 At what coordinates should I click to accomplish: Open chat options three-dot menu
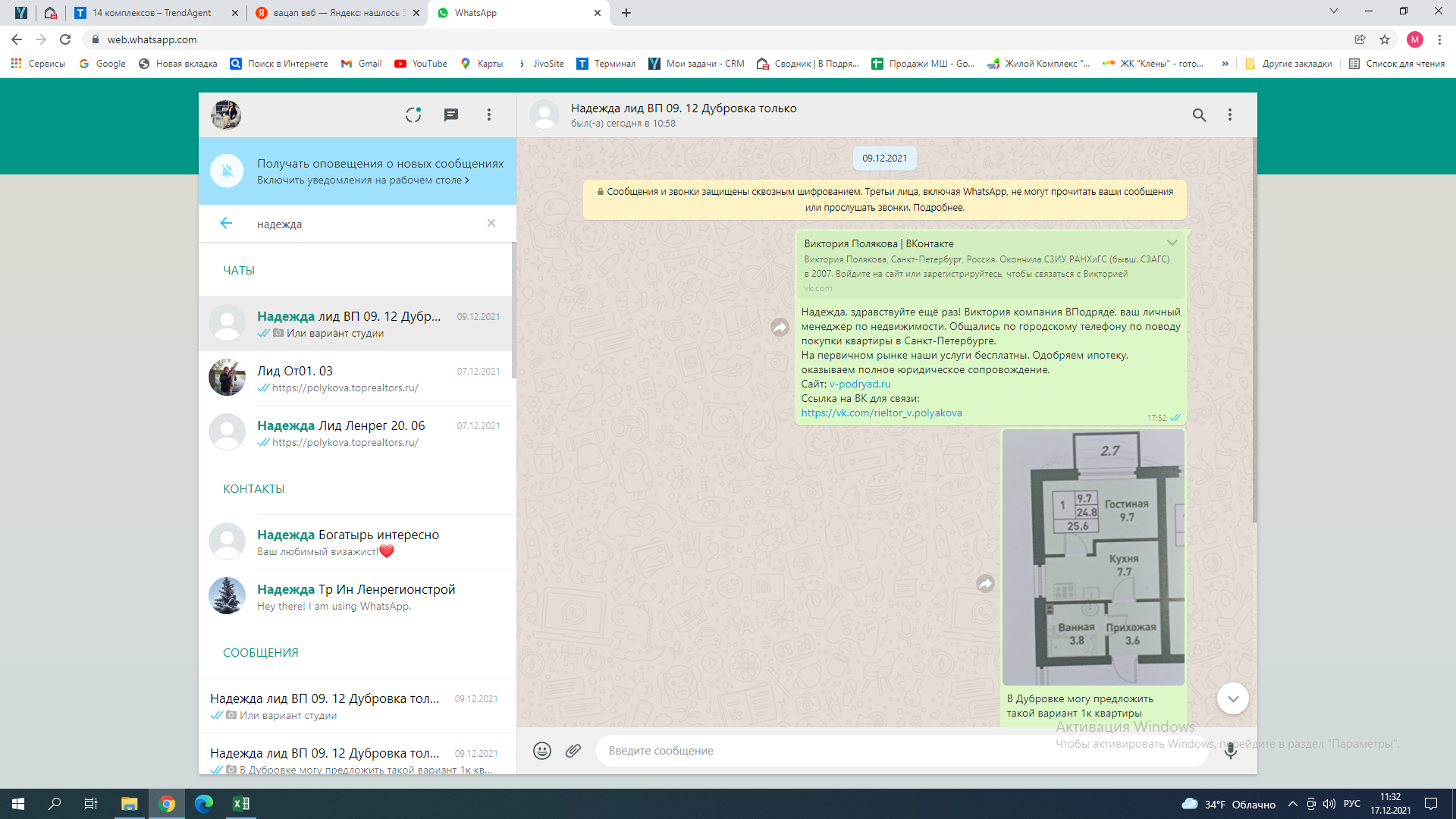coord(1230,115)
